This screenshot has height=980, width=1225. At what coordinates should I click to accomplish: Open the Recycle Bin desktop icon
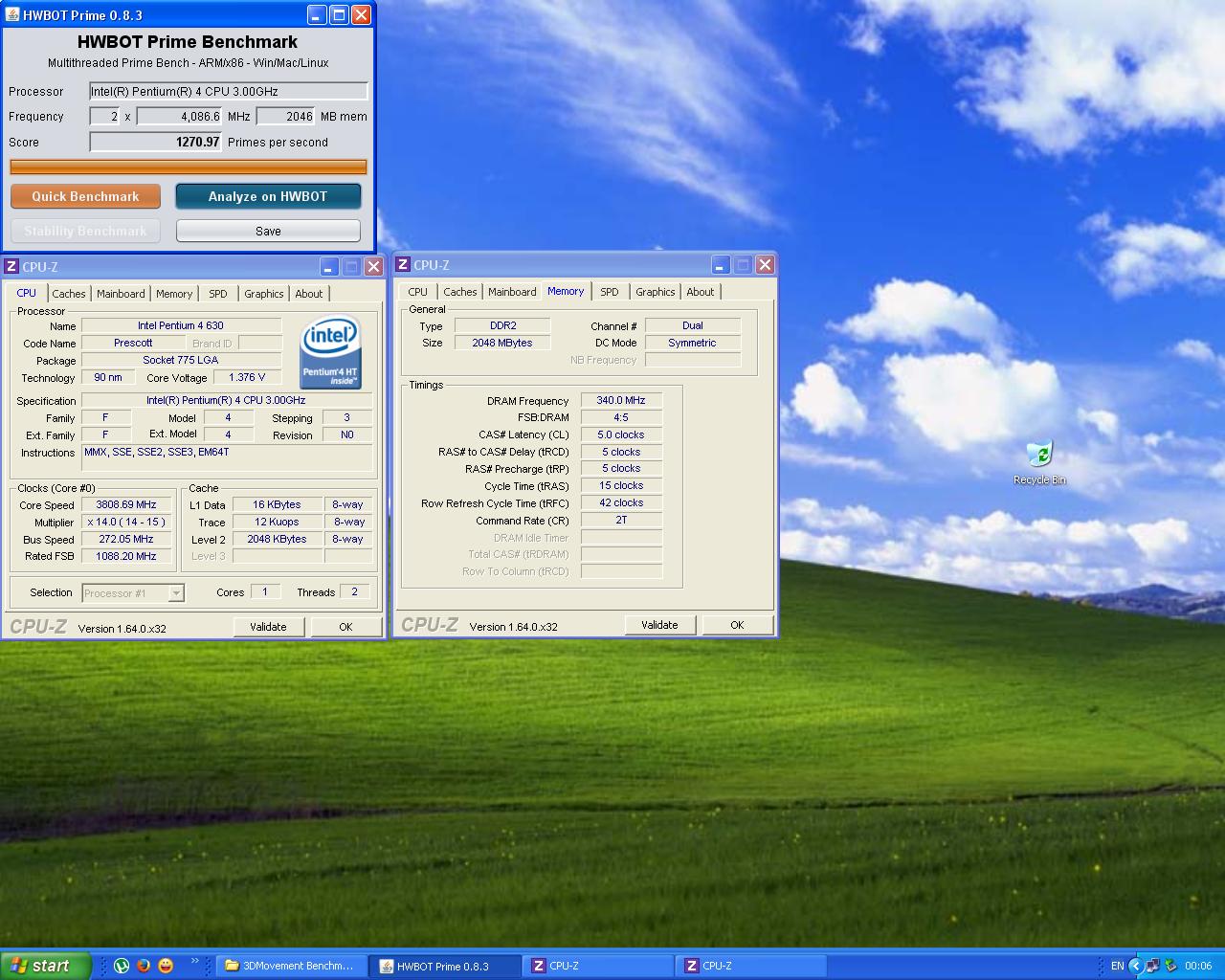(1039, 462)
